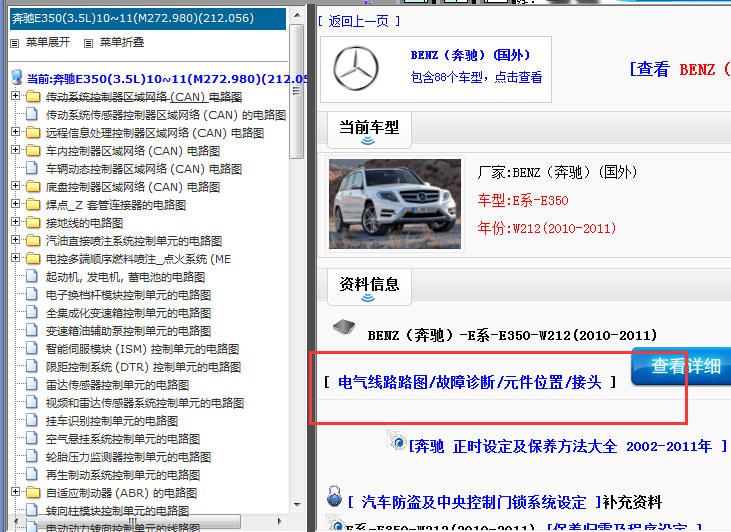Click document icon of 智能伺服模块 (ISM)

[x=32, y=348]
